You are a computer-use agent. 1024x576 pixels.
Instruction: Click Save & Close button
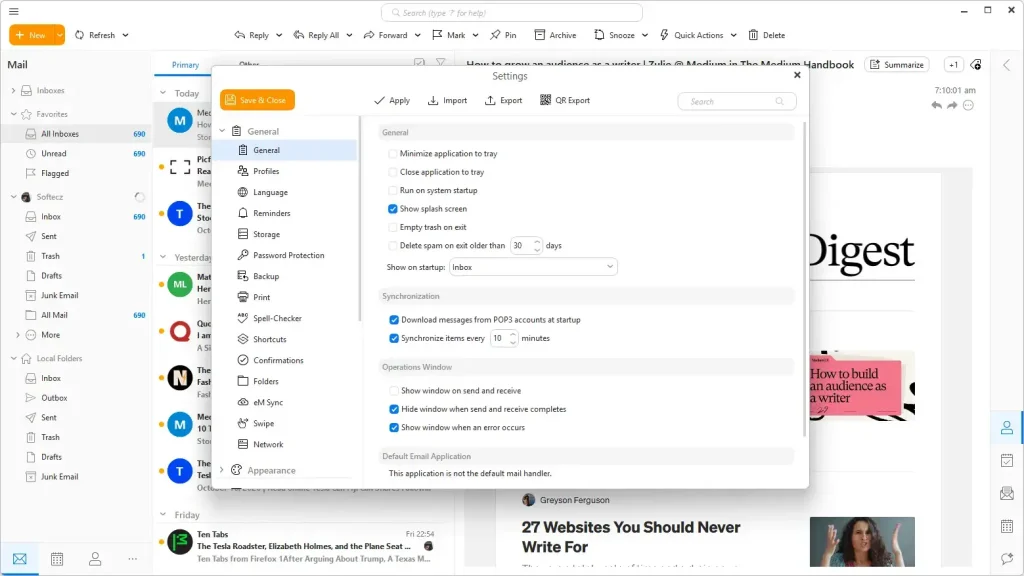pos(257,100)
